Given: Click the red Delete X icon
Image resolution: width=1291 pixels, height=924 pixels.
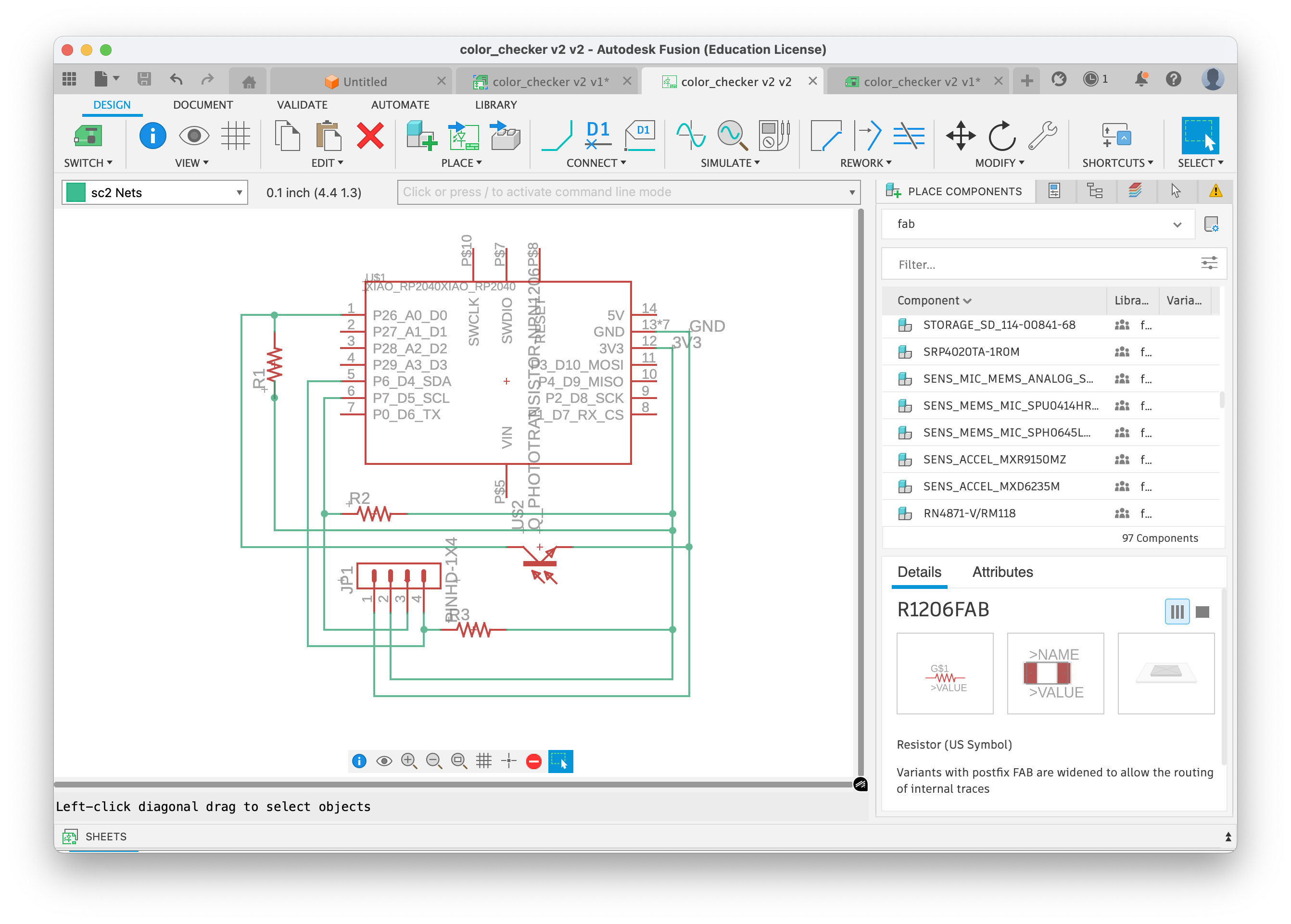Looking at the screenshot, I should tap(370, 136).
